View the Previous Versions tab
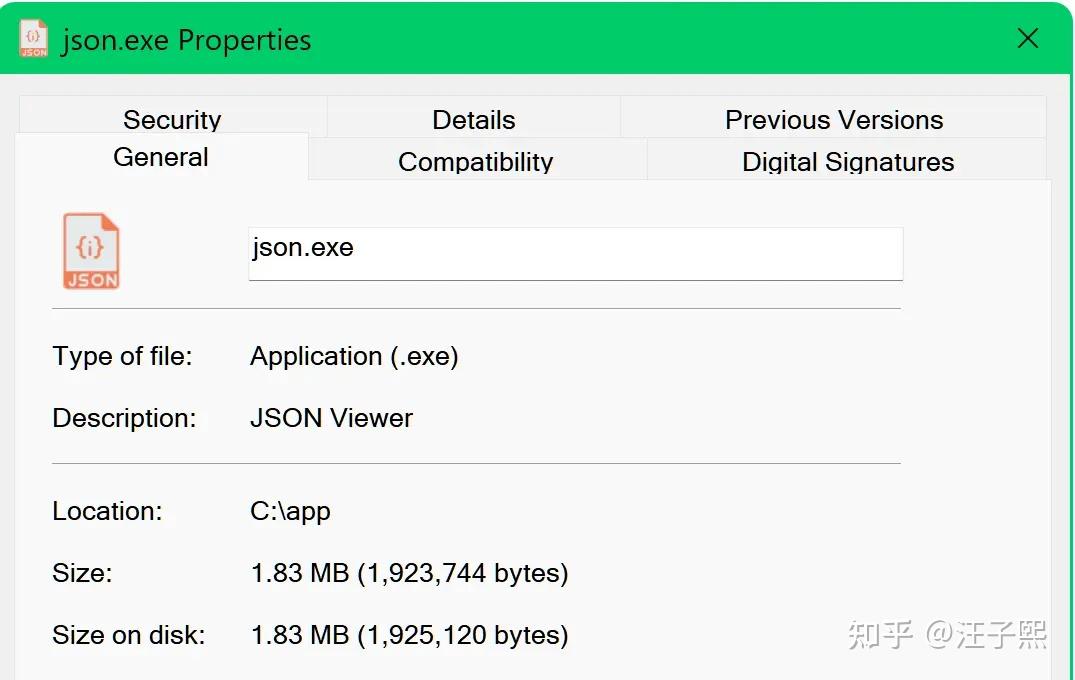This screenshot has height=680, width=1075. 833,119
